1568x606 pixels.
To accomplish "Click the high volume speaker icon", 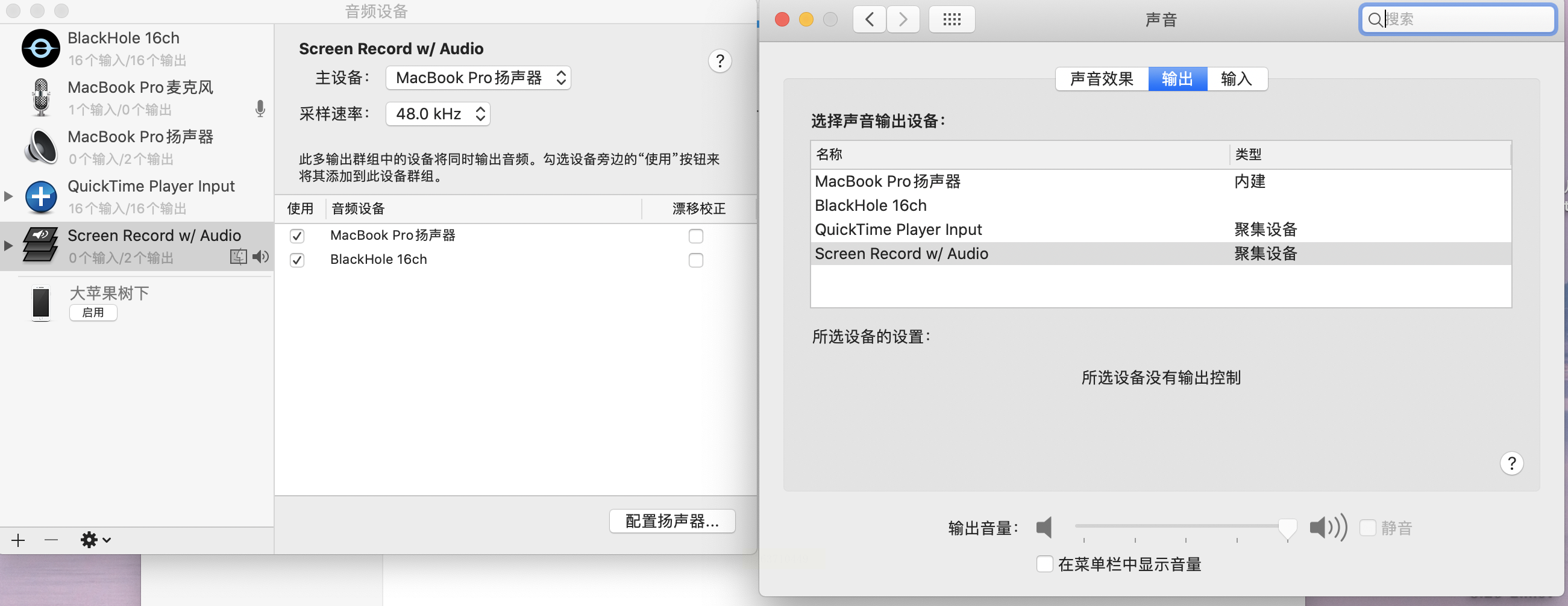I will 1328,528.
